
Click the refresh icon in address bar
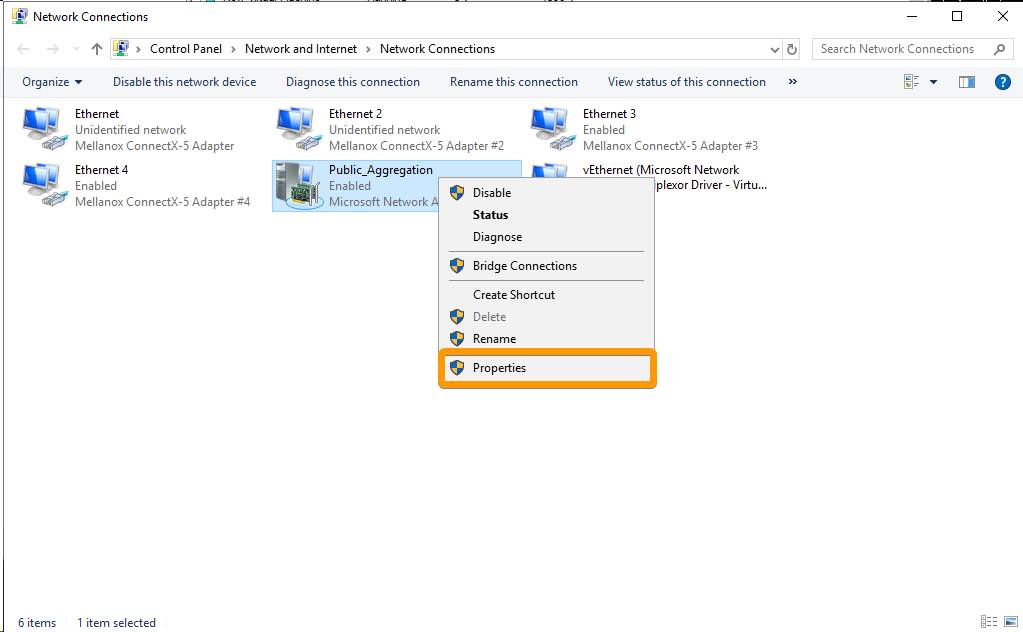tap(791, 48)
